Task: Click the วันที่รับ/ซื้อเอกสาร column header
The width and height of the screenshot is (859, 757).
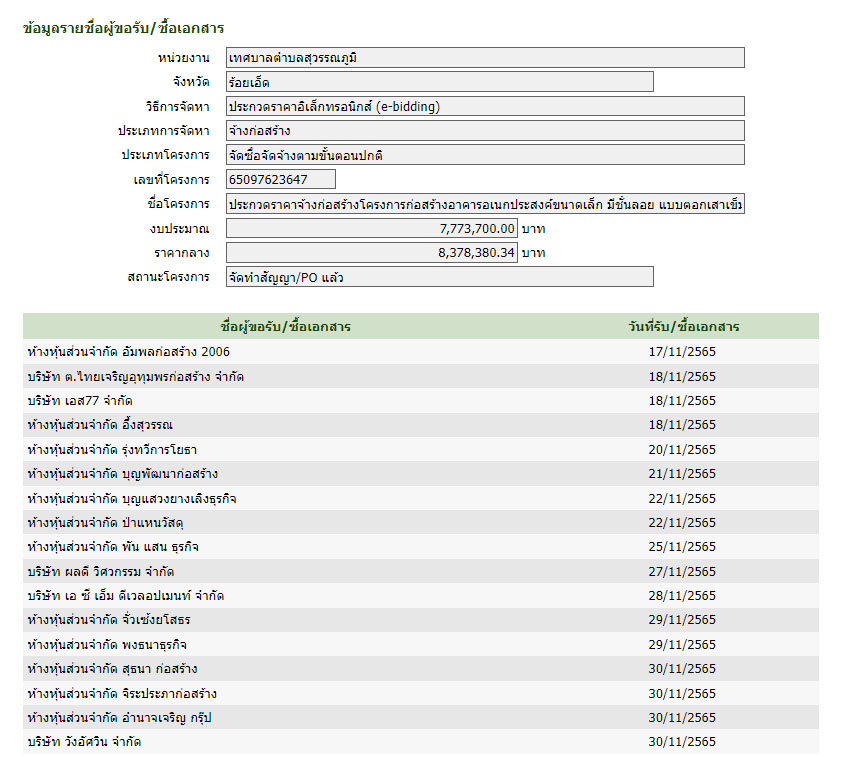Action: pyautogui.click(x=683, y=327)
